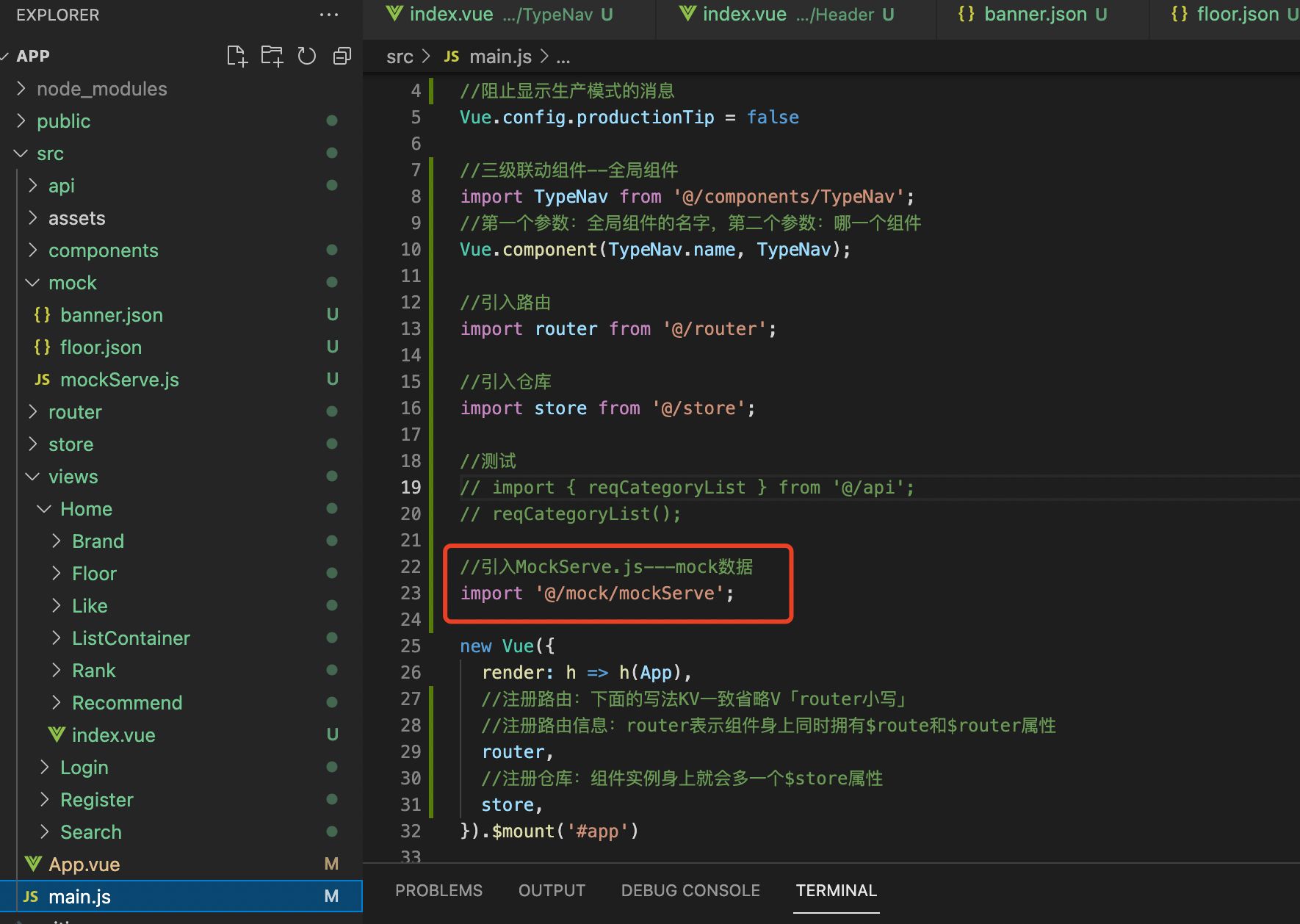
Task: Place cursor on the mockServe import line
Action: point(597,593)
